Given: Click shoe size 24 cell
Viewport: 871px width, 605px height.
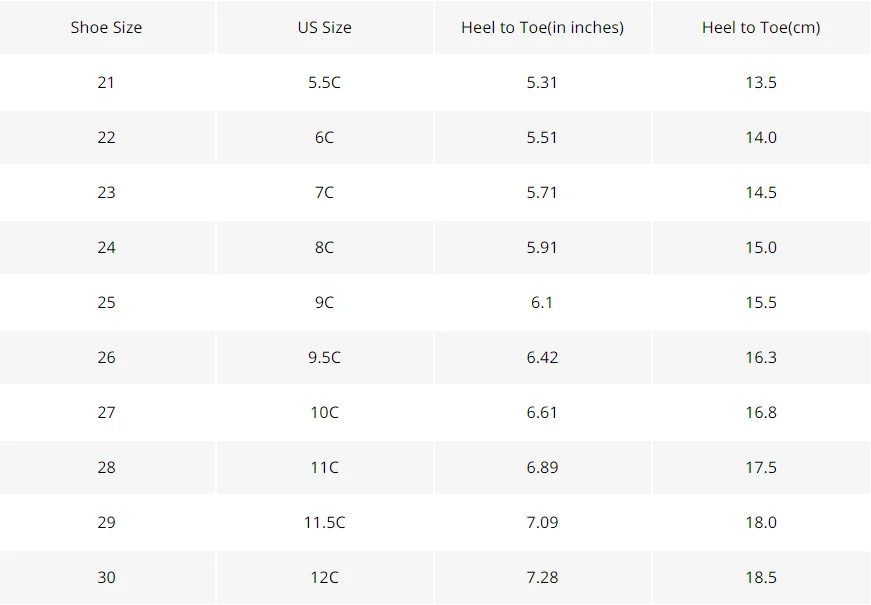Looking at the screenshot, I should point(106,247).
